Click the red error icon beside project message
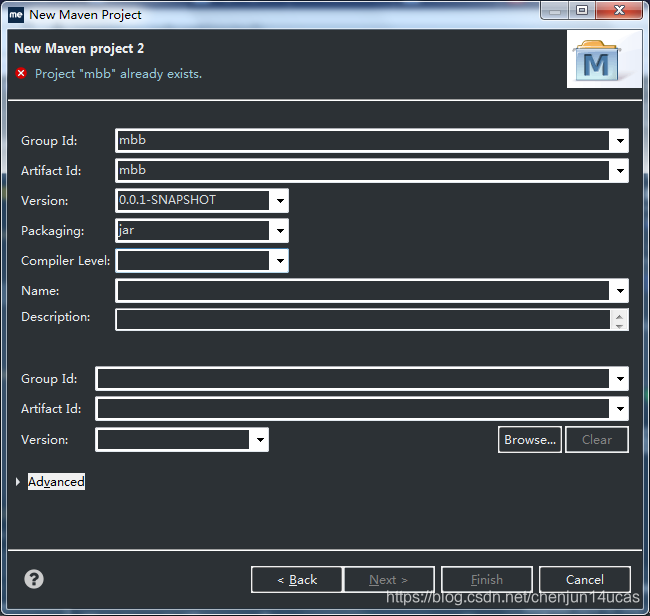650x616 pixels. 21,73
